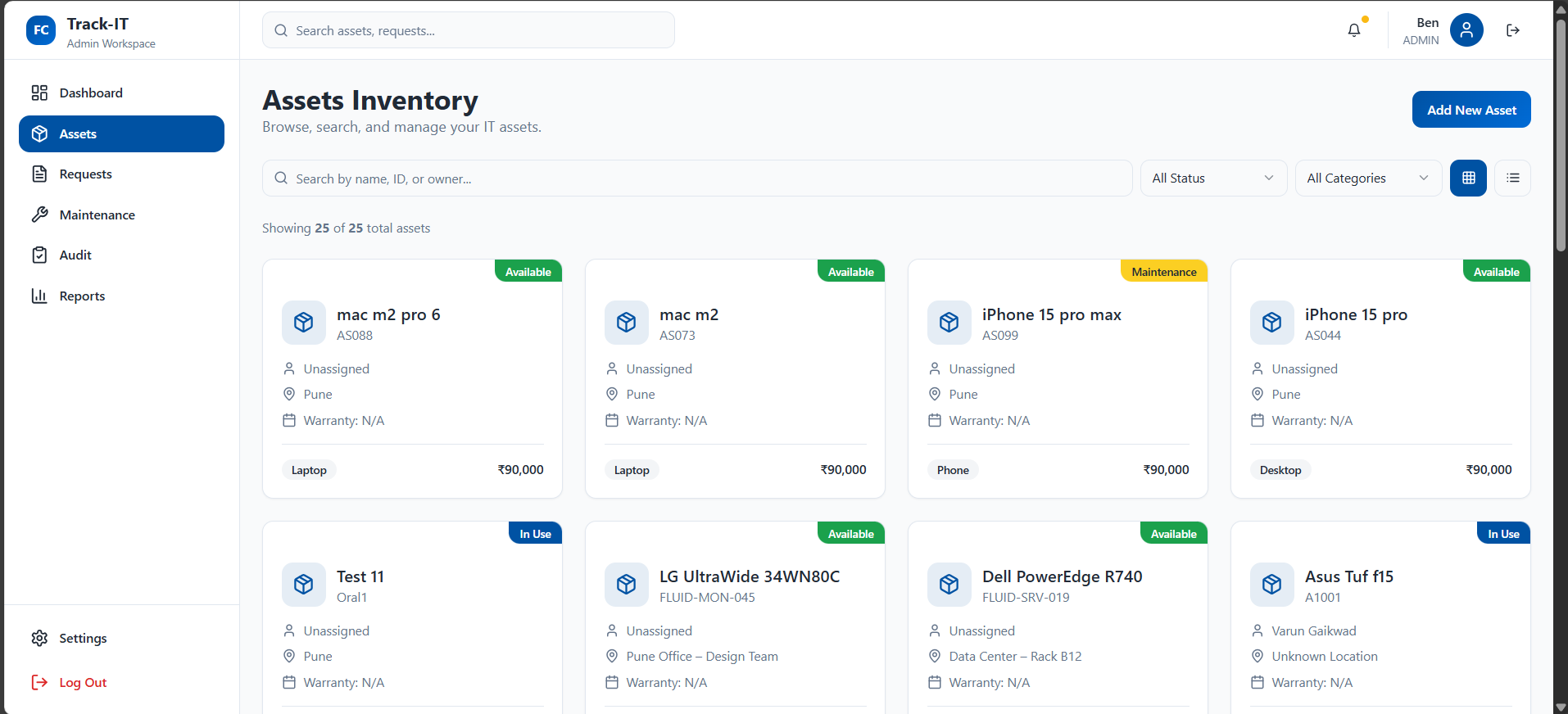Open Audit section in sidebar
Screen dimensions: 1568x714
pos(121,255)
